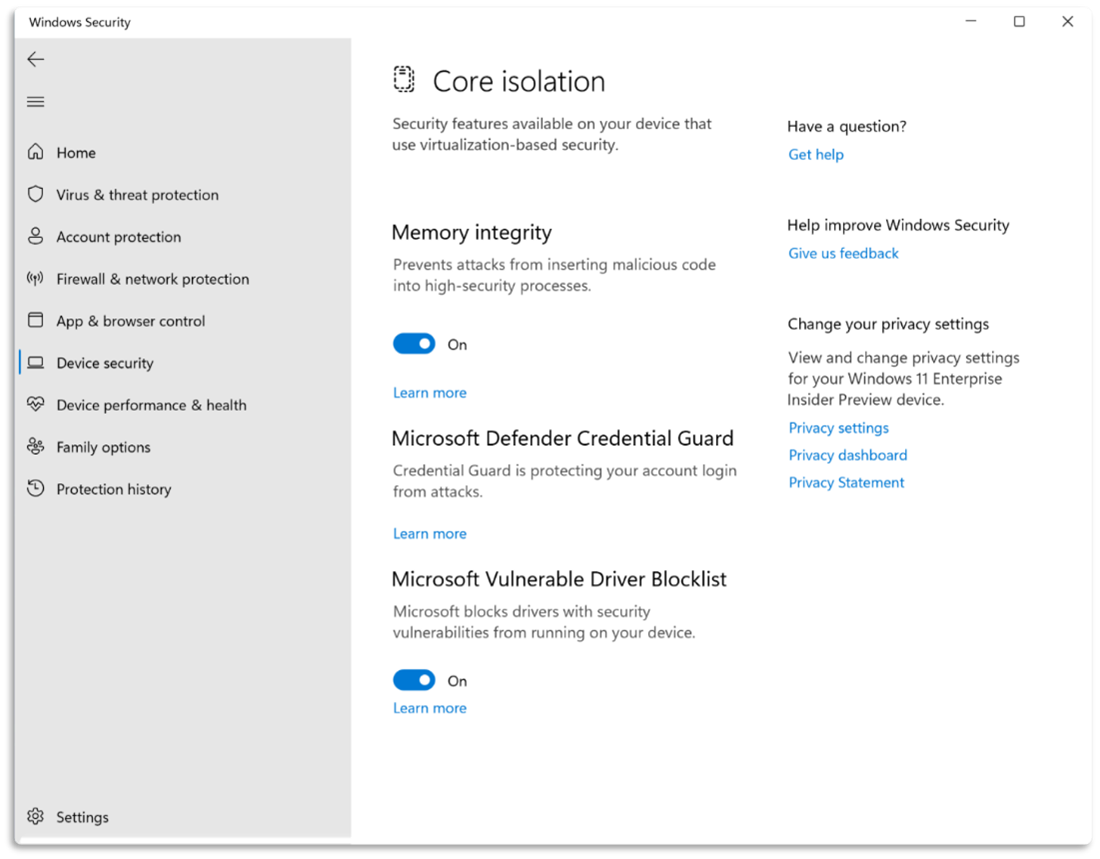1100x859 pixels.
Task: Disable Microsoft Vulnerable Driver Blocklist
Action: [414, 679]
